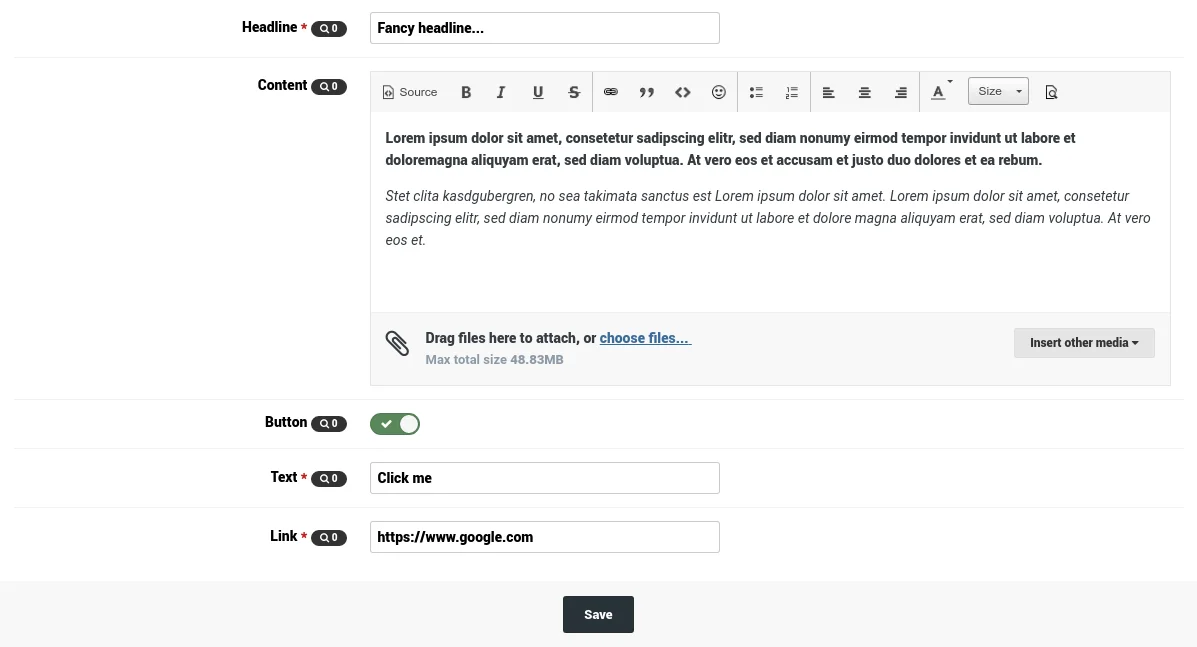Expand the Insert other media dropdown
The height and width of the screenshot is (647, 1197).
pyautogui.click(x=1084, y=343)
